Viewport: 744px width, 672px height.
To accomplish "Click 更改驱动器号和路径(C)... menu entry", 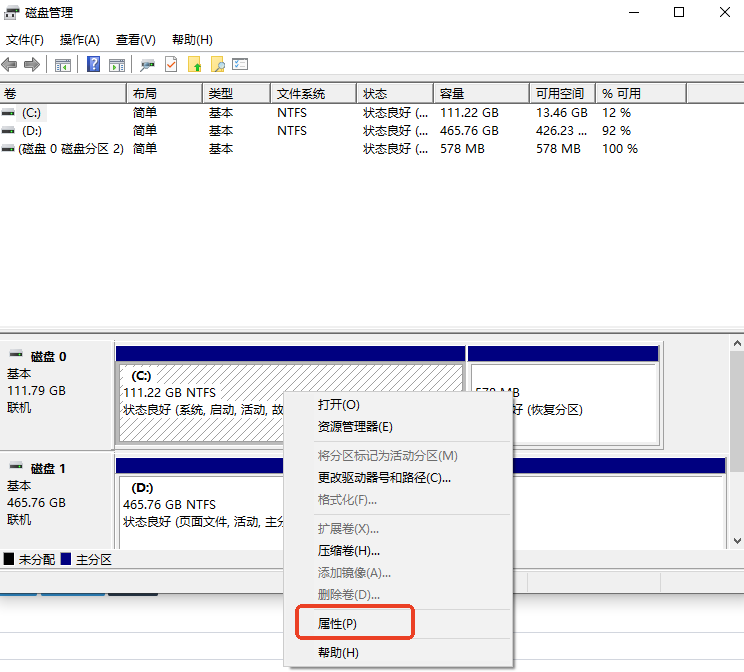I will pyautogui.click(x=384, y=478).
